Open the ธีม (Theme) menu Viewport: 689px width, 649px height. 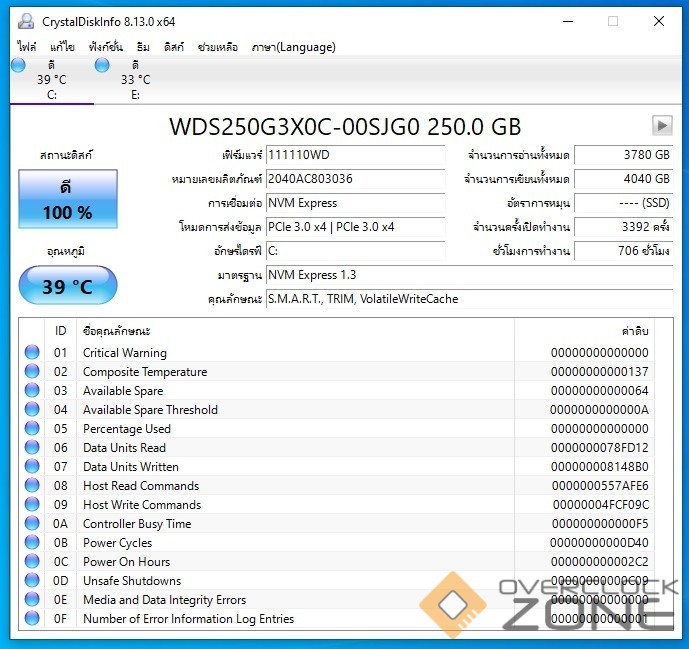[143, 47]
